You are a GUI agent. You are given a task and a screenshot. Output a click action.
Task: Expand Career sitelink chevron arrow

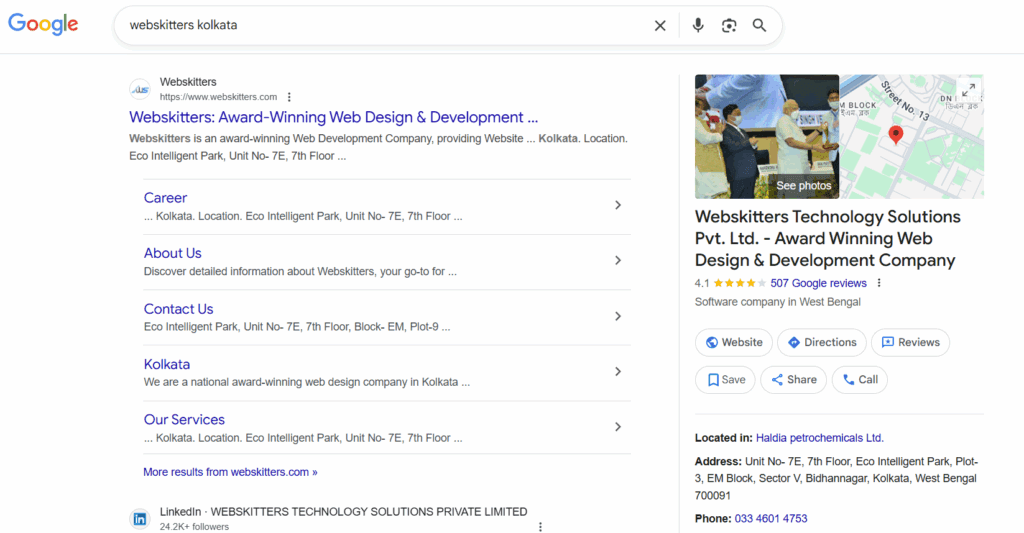(618, 205)
